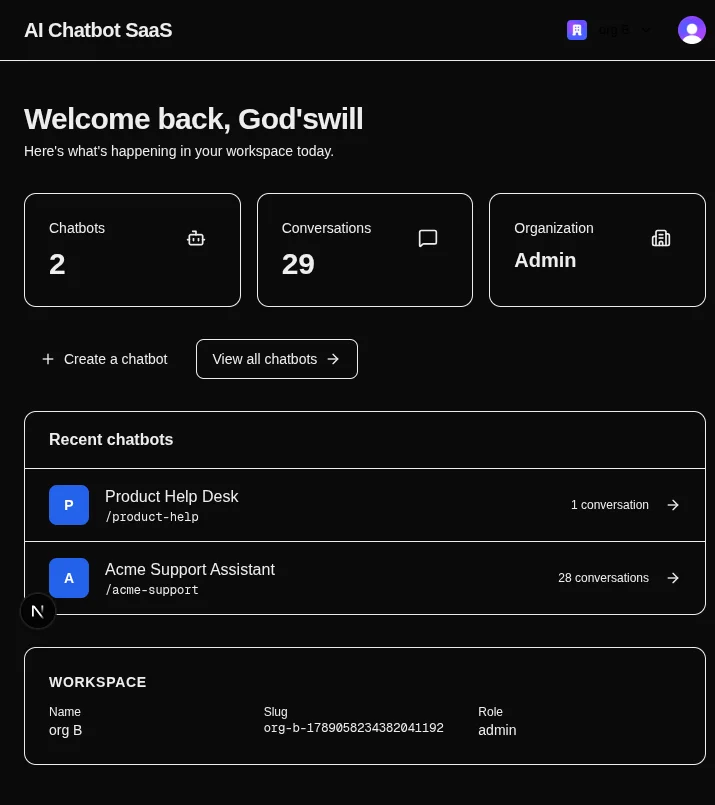Open the Acme Support Assistant chatbot
The image size is (715, 805).
(365, 578)
